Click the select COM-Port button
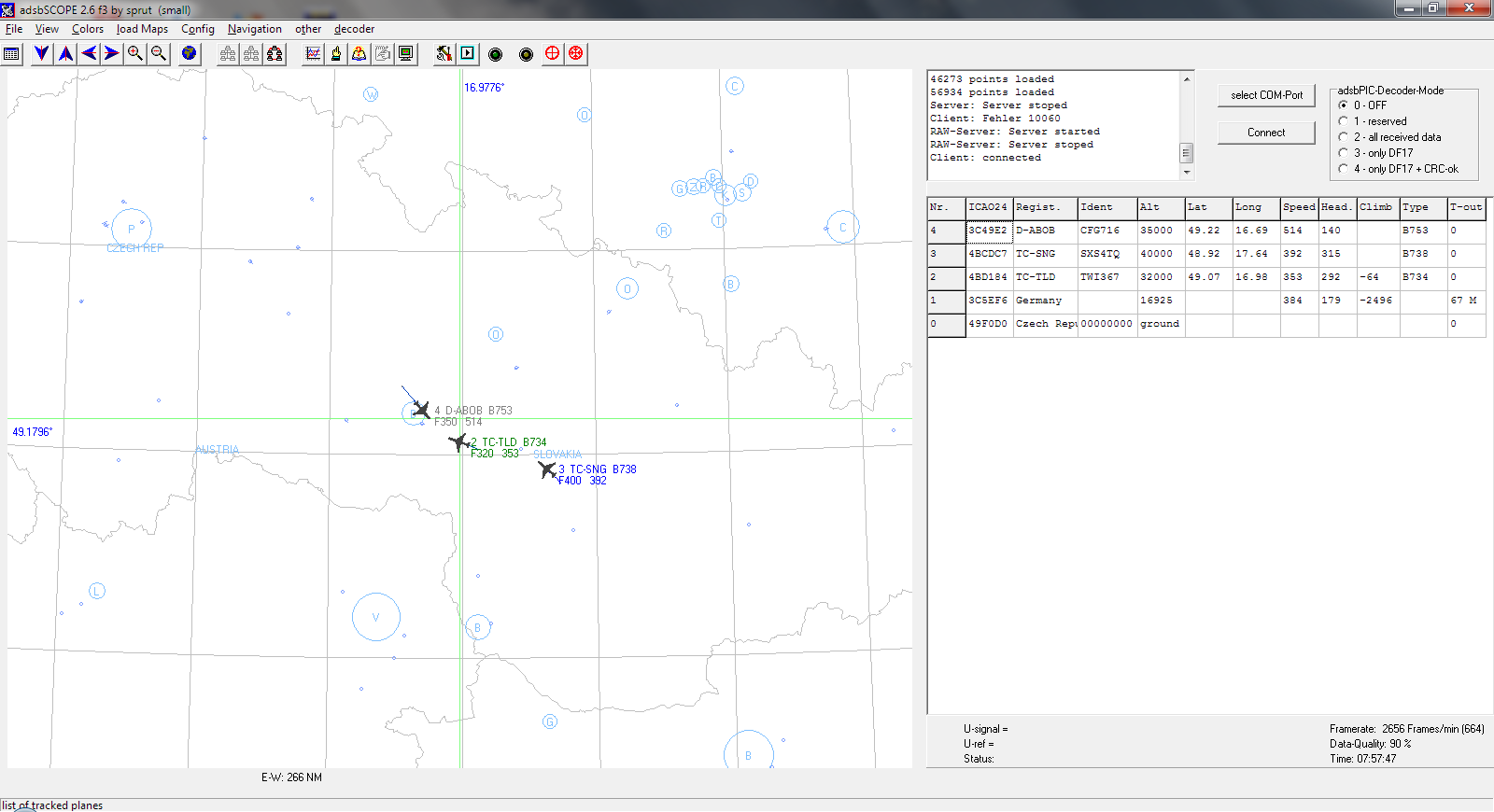The height and width of the screenshot is (812, 1494). [x=1266, y=95]
